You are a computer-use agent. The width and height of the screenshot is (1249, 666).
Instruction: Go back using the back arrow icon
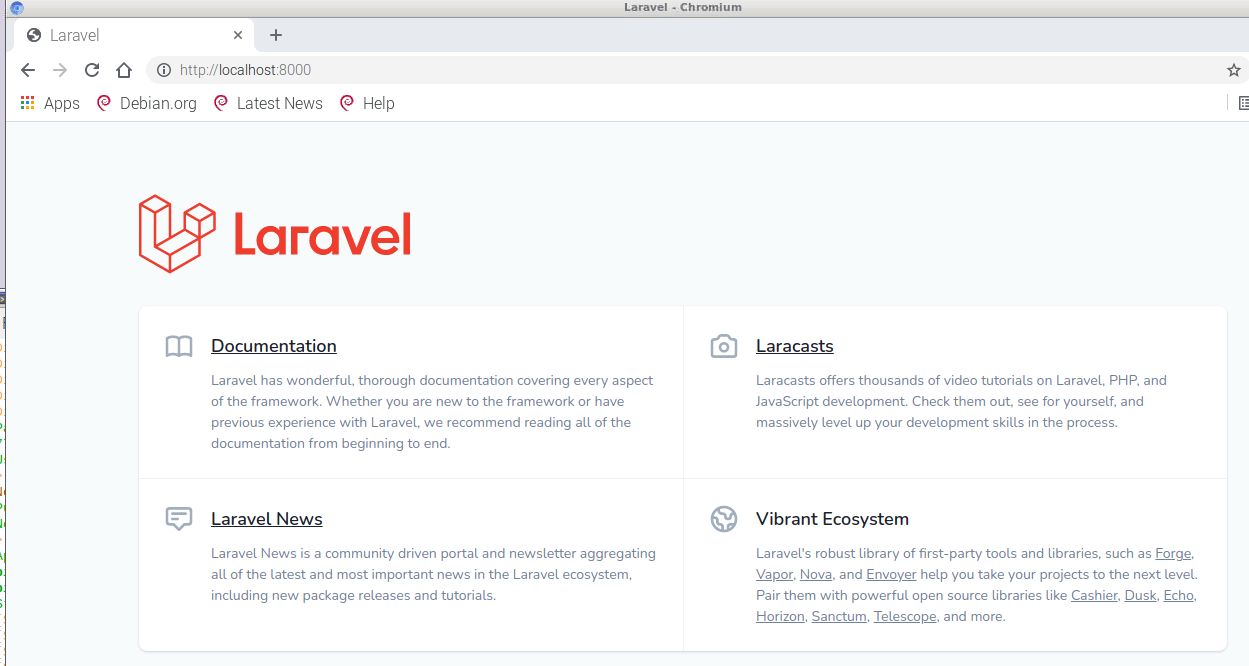pyautogui.click(x=27, y=70)
